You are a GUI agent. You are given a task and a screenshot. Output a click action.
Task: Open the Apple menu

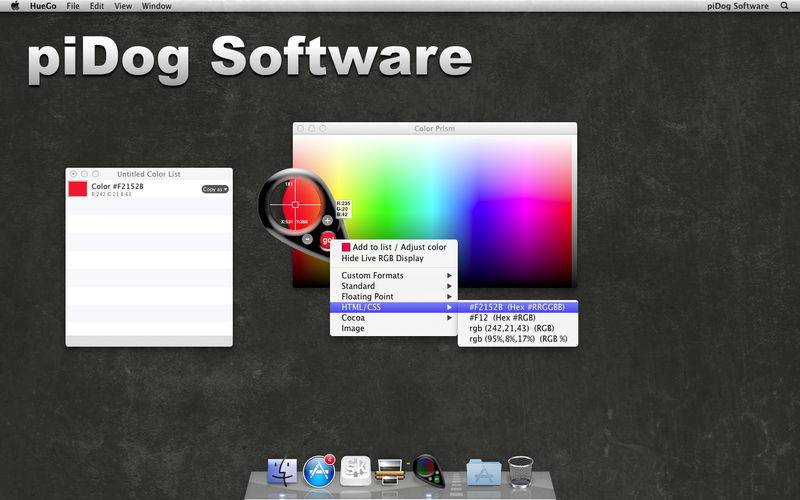(15, 6)
